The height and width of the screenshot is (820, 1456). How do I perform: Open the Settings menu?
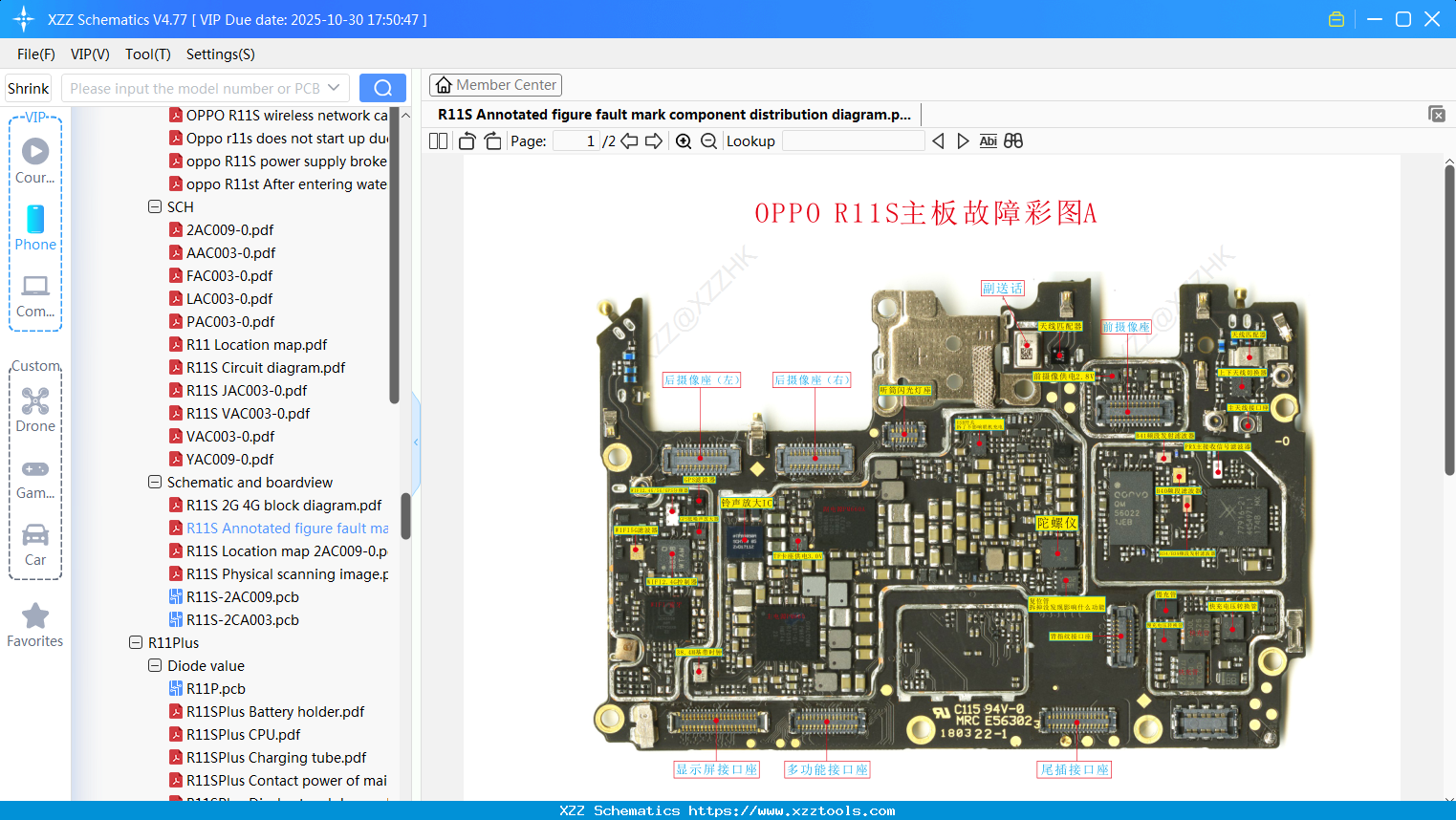coord(220,54)
